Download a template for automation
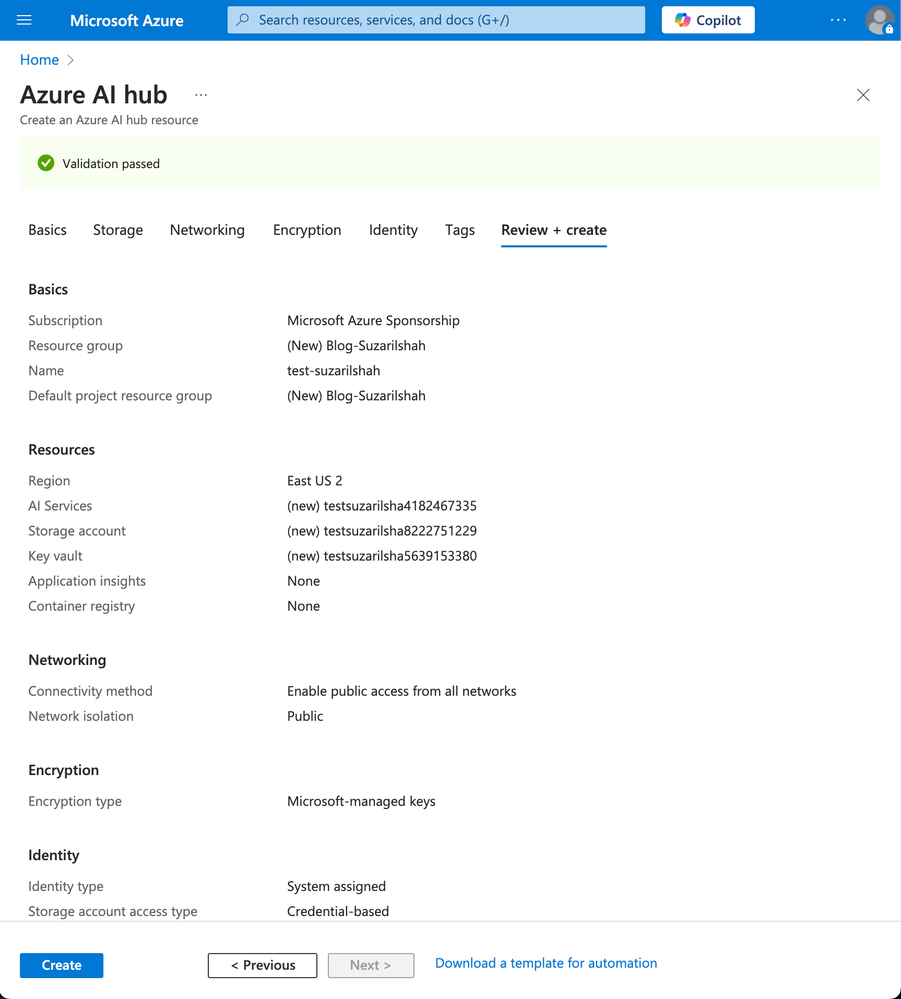 point(546,963)
